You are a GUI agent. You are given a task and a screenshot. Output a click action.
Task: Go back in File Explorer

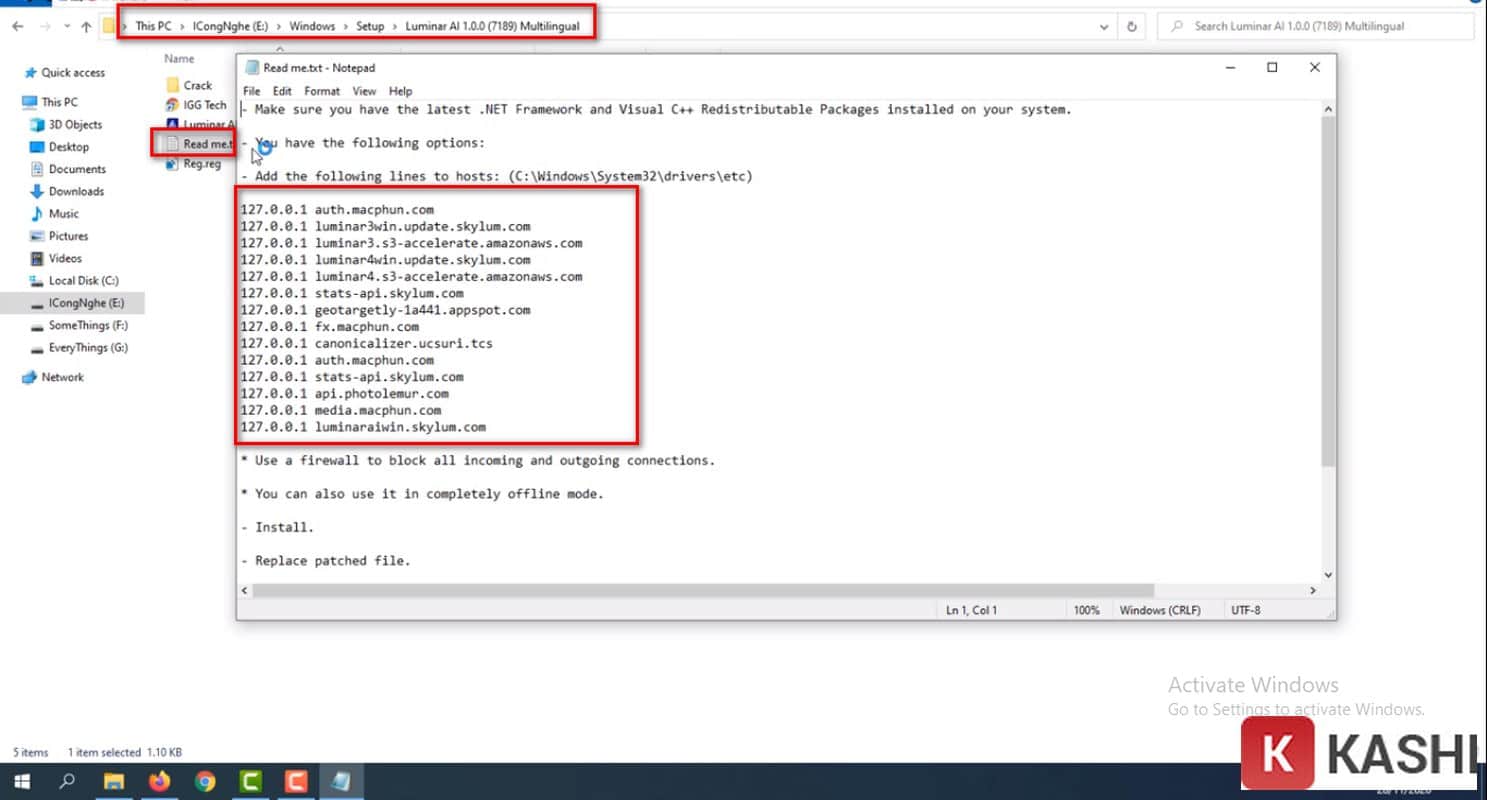[17, 26]
